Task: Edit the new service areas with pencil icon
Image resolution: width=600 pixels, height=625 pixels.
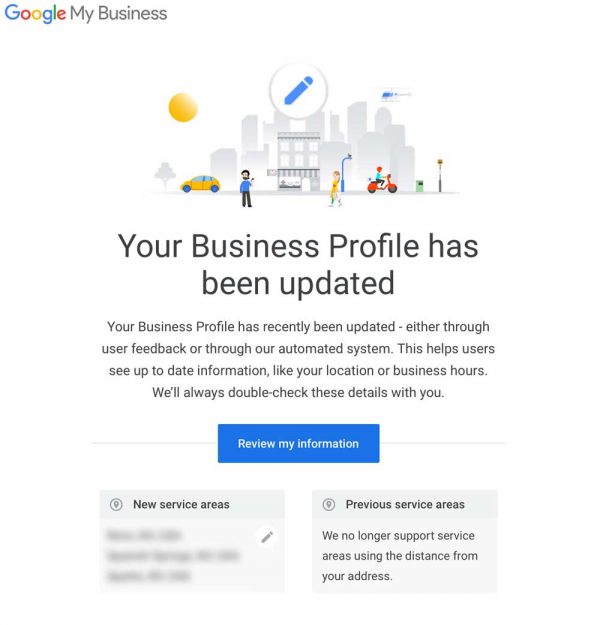Action: pyautogui.click(x=267, y=537)
